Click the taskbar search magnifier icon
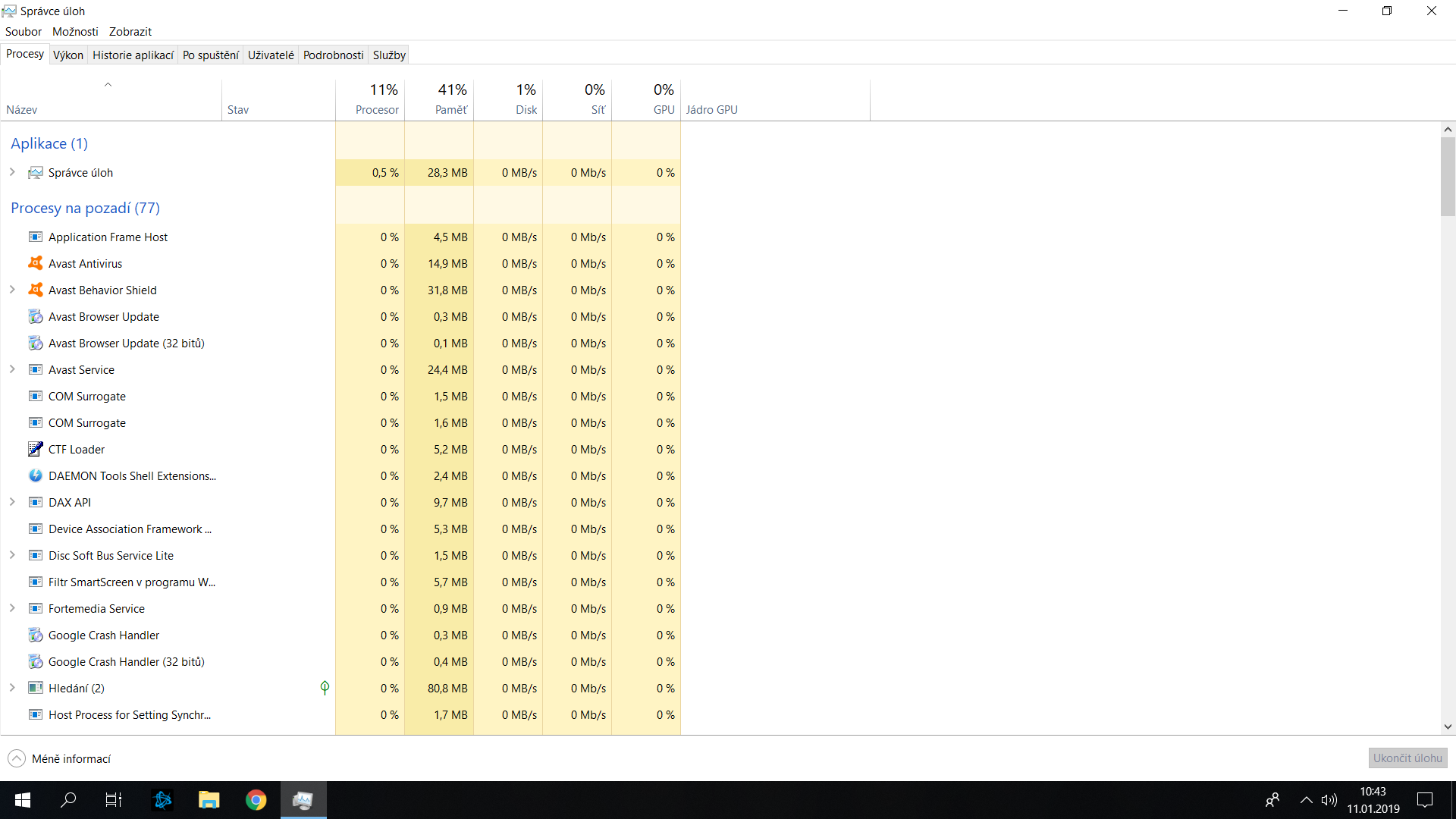 (68, 800)
